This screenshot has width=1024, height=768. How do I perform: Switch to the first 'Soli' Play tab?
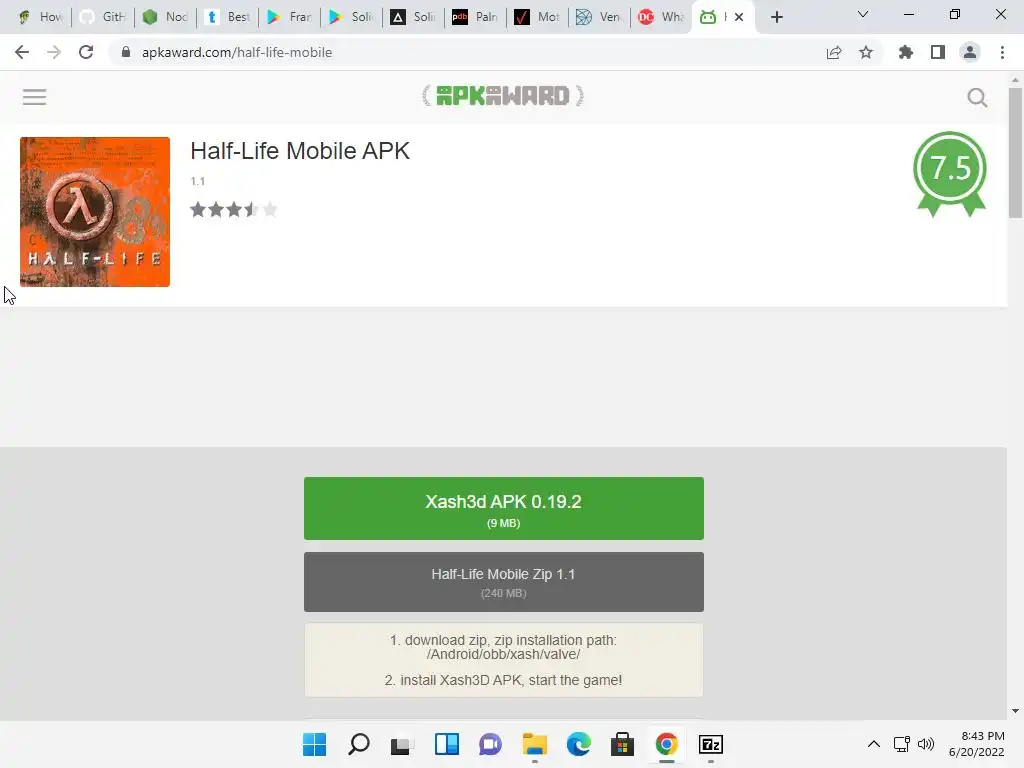(x=352, y=17)
